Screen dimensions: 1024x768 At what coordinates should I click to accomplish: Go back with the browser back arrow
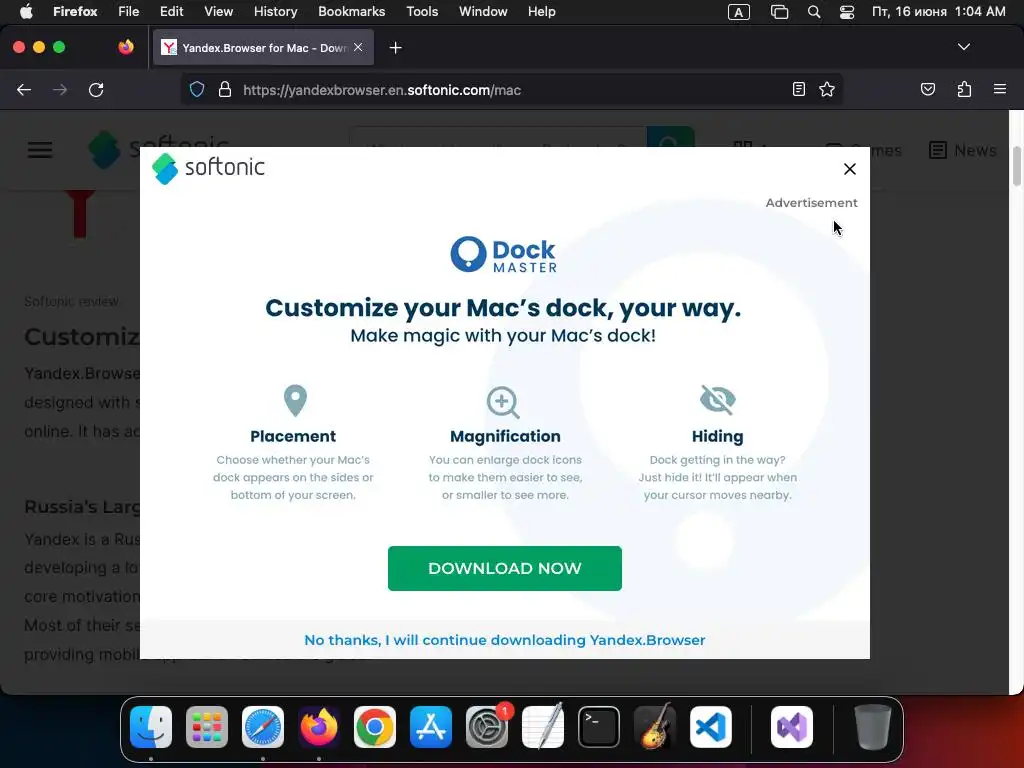pyautogui.click(x=24, y=89)
